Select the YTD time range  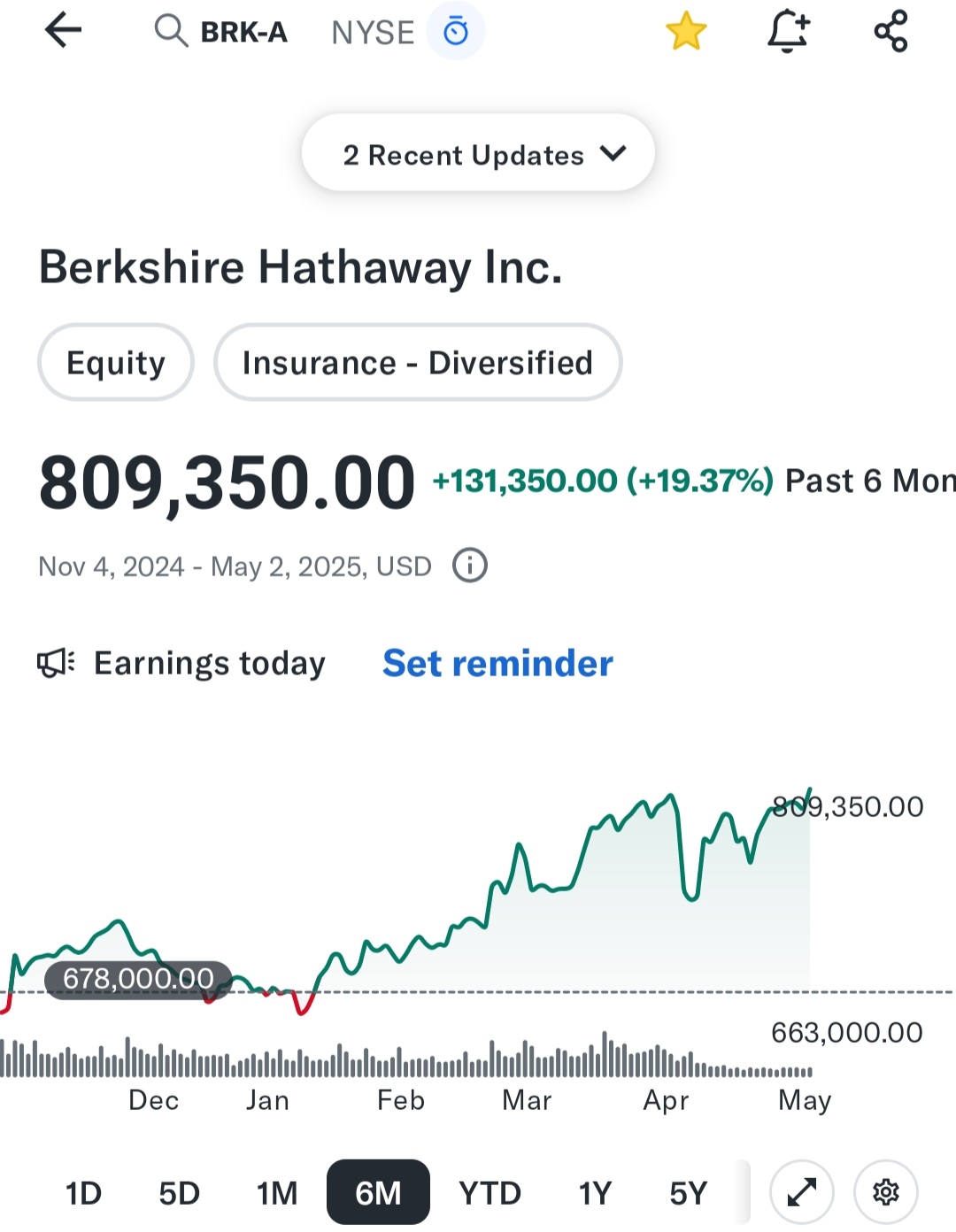click(x=490, y=1193)
